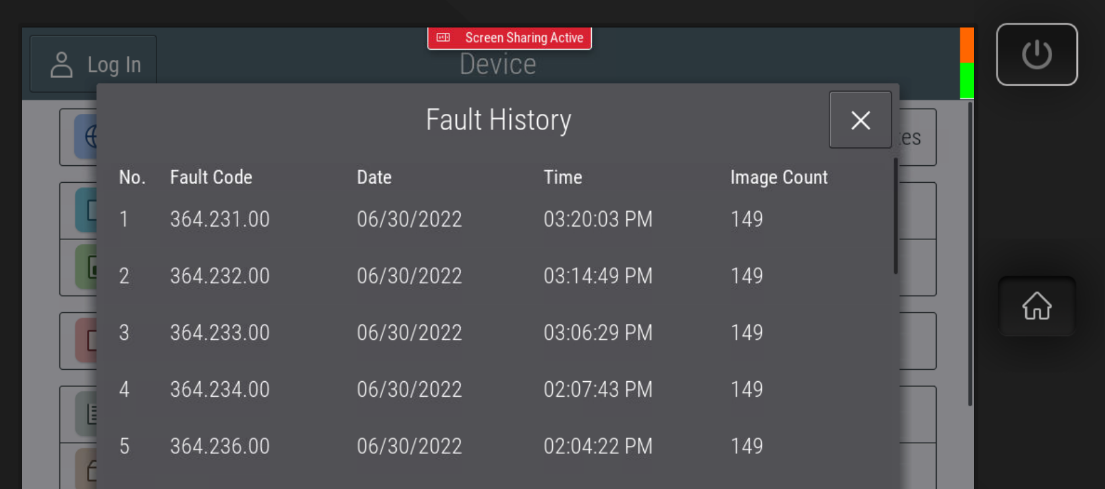
Task: Click the green status indicator block
Action: tap(967, 81)
